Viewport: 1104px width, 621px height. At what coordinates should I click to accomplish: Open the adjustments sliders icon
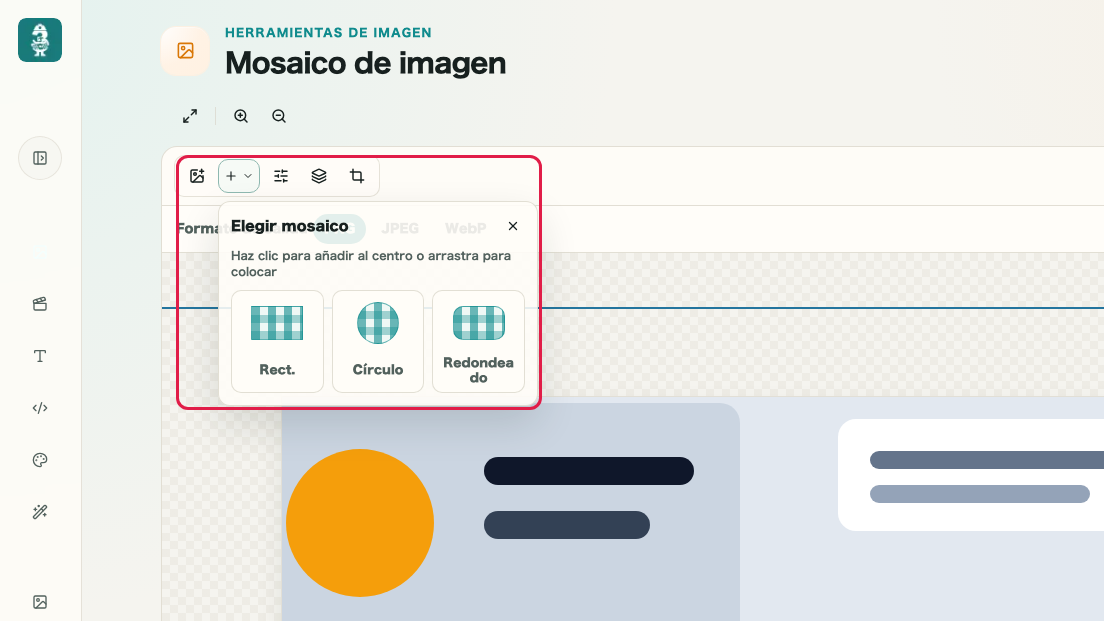point(281,176)
